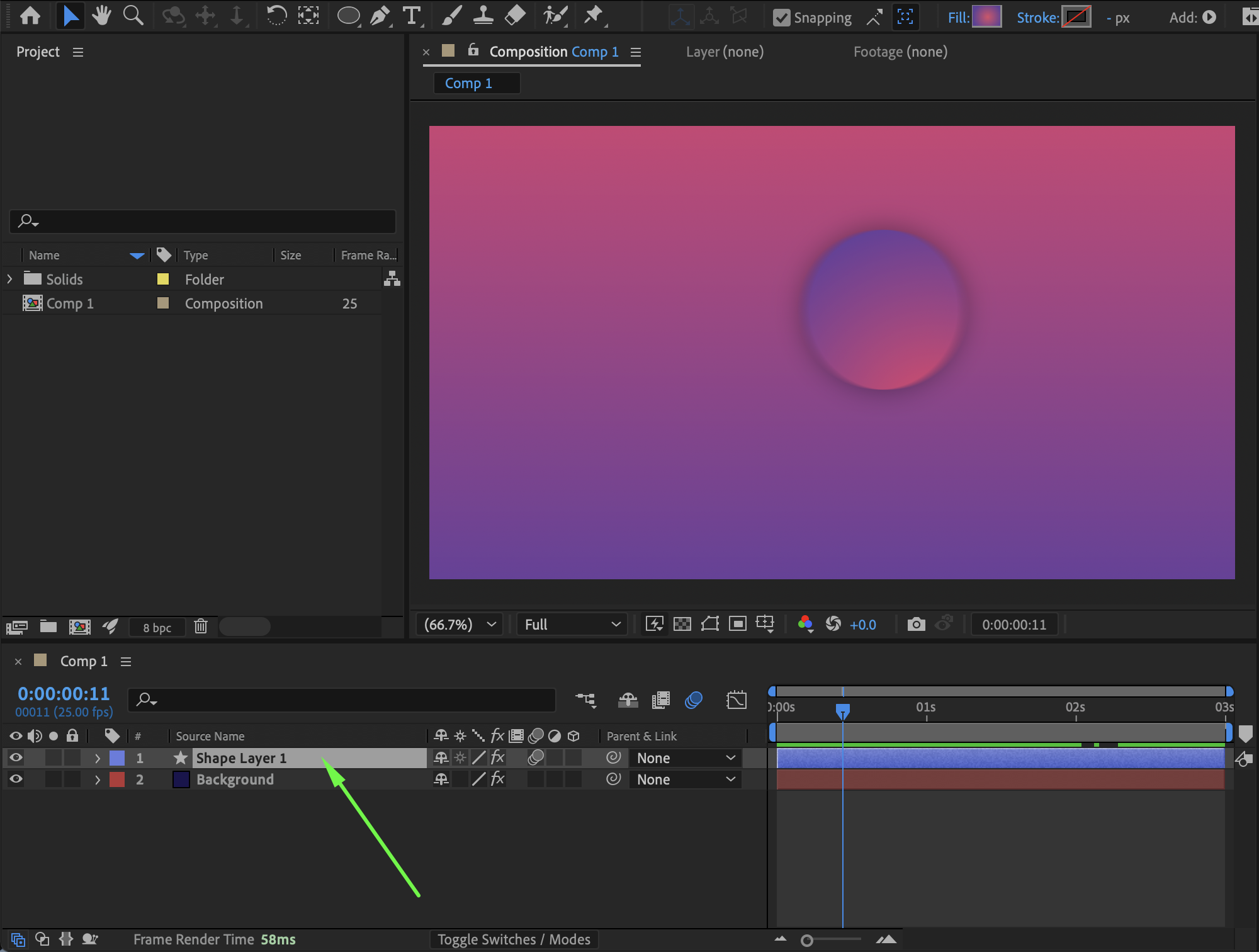The width and height of the screenshot is (1259, 952).
Task: Switch to the Layer (none) tab
Action: tap(725, 52)
